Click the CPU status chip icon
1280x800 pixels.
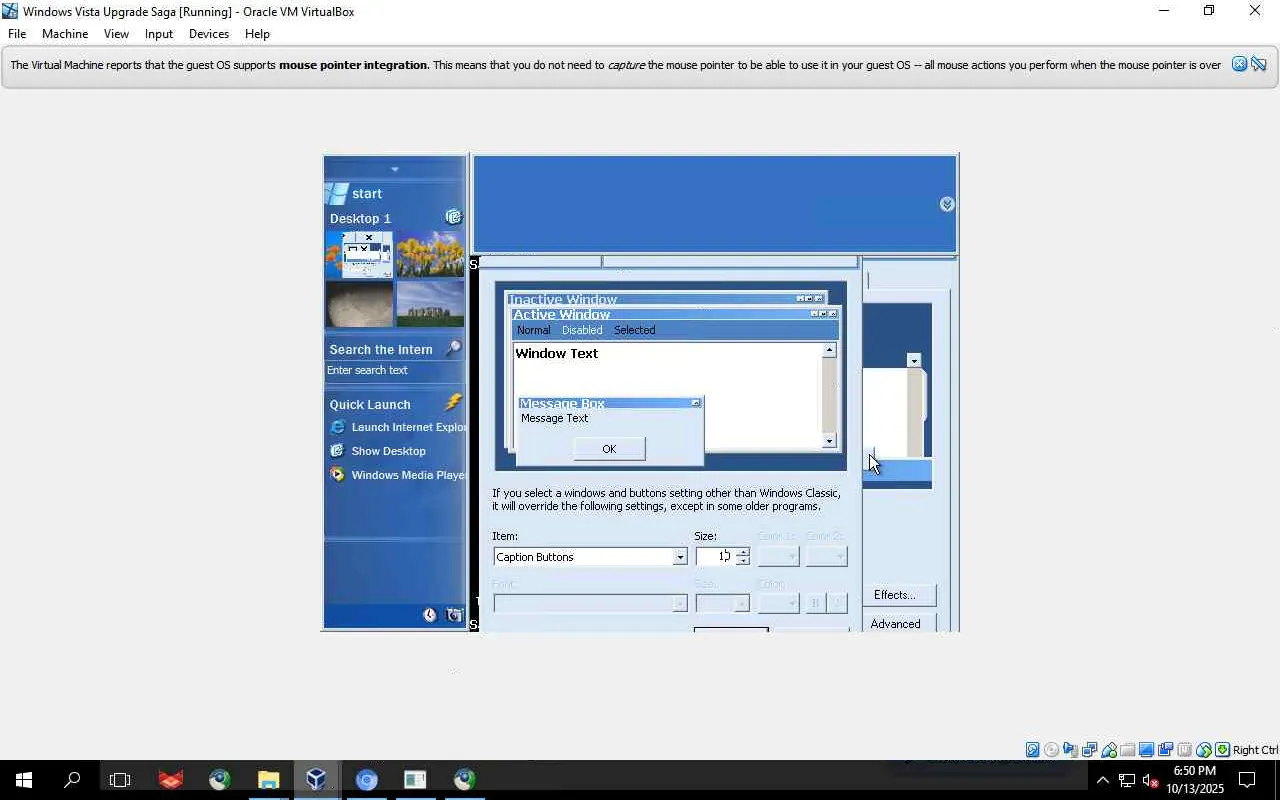coord(1185,750)
